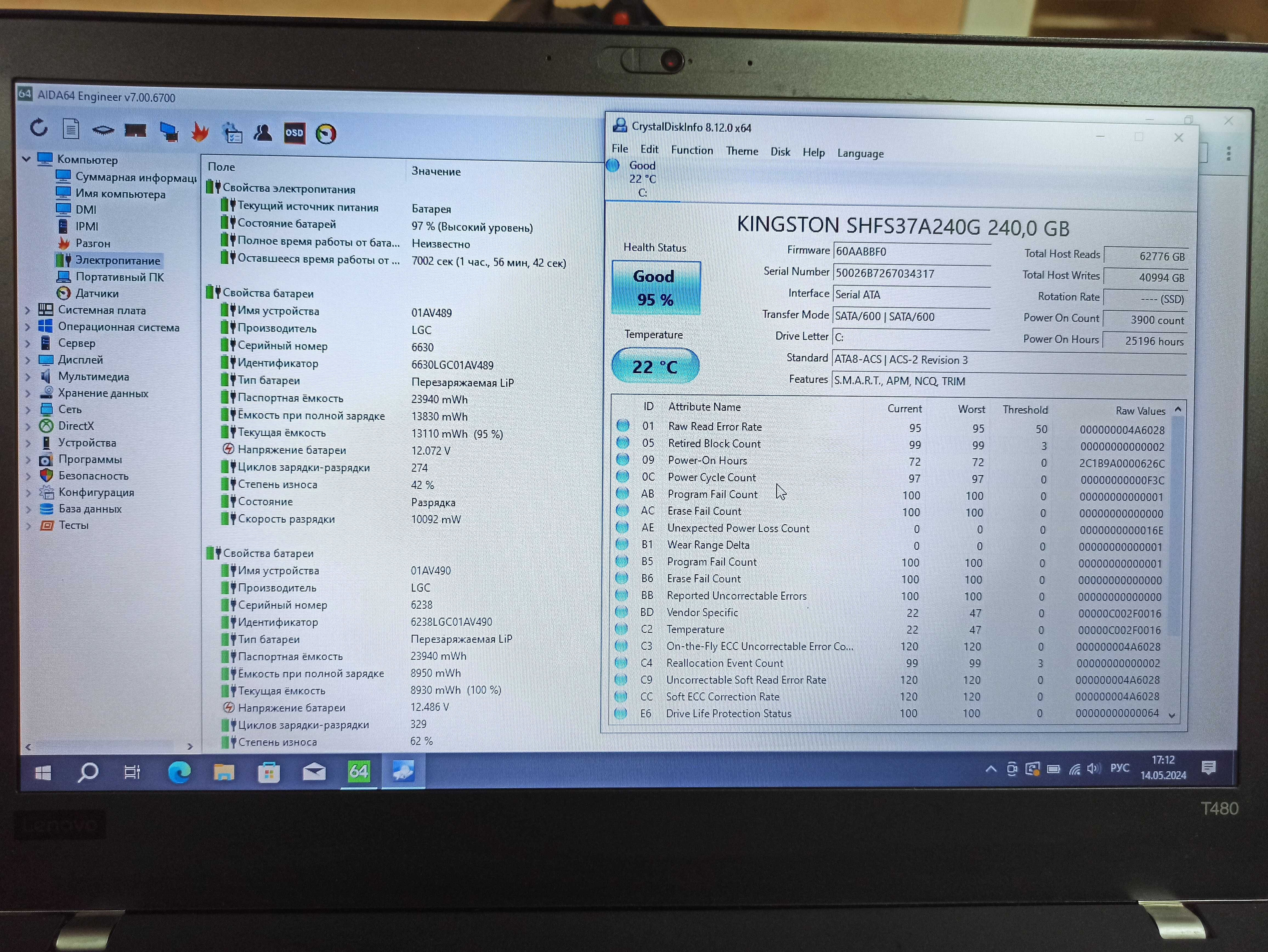Expand the Мультимедиа tree node
Image resolution: width=1268 pixels, height=952 pixels.
click(x=27, y=376)
